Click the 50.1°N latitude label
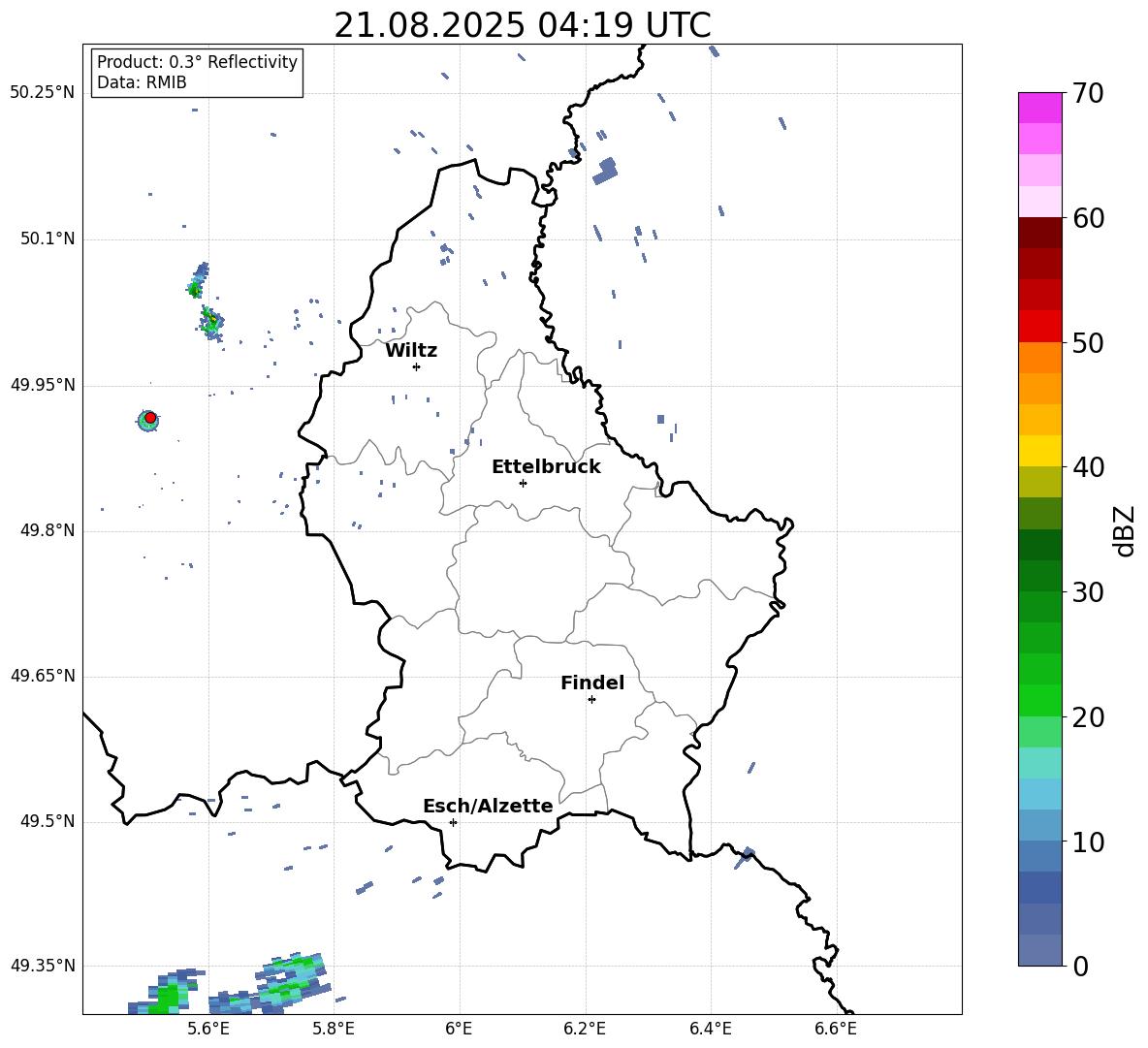1148x1048 pixels. [x=47, y=238]
